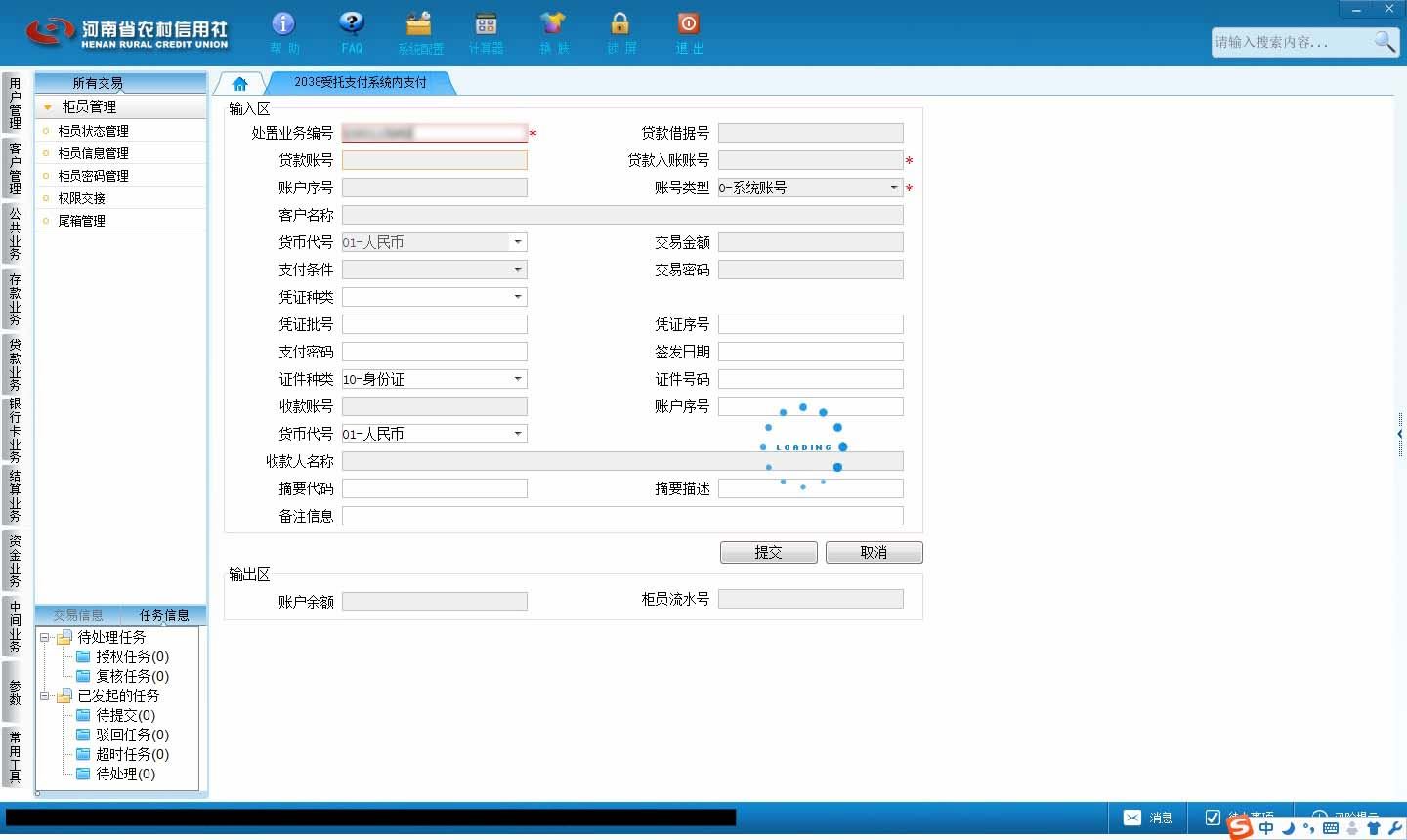Open the 帮助 (Help) icon
This screenshot has height=840, width=1407.
click(283, 23)
